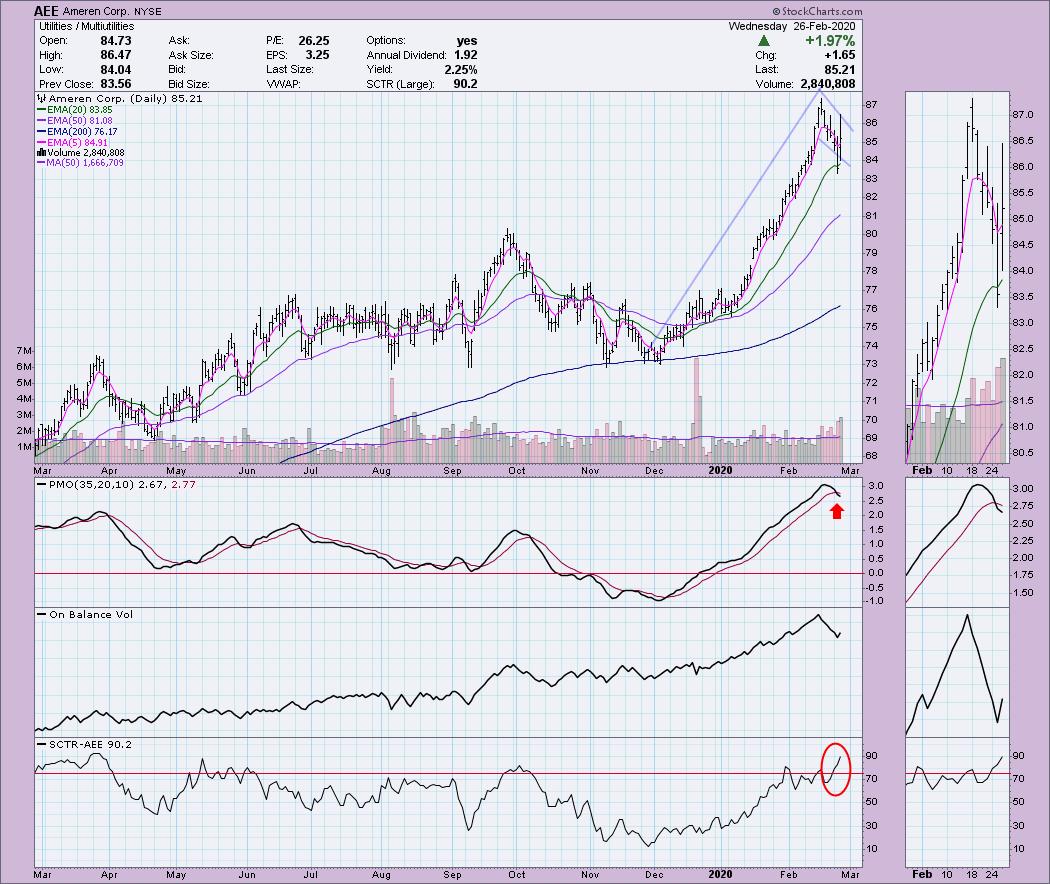1050x884 pixels.
Task: Click the Chg value +1.65
Action: (x=838, y=55)
